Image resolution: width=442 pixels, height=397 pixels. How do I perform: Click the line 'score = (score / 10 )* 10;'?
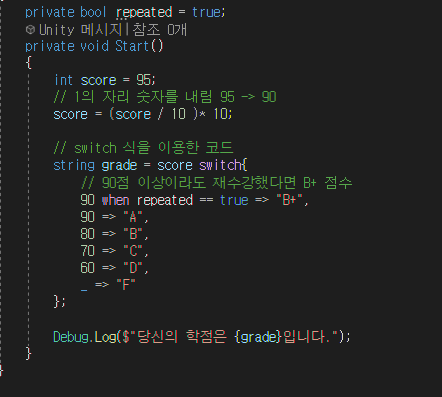(x=143, y=114)
